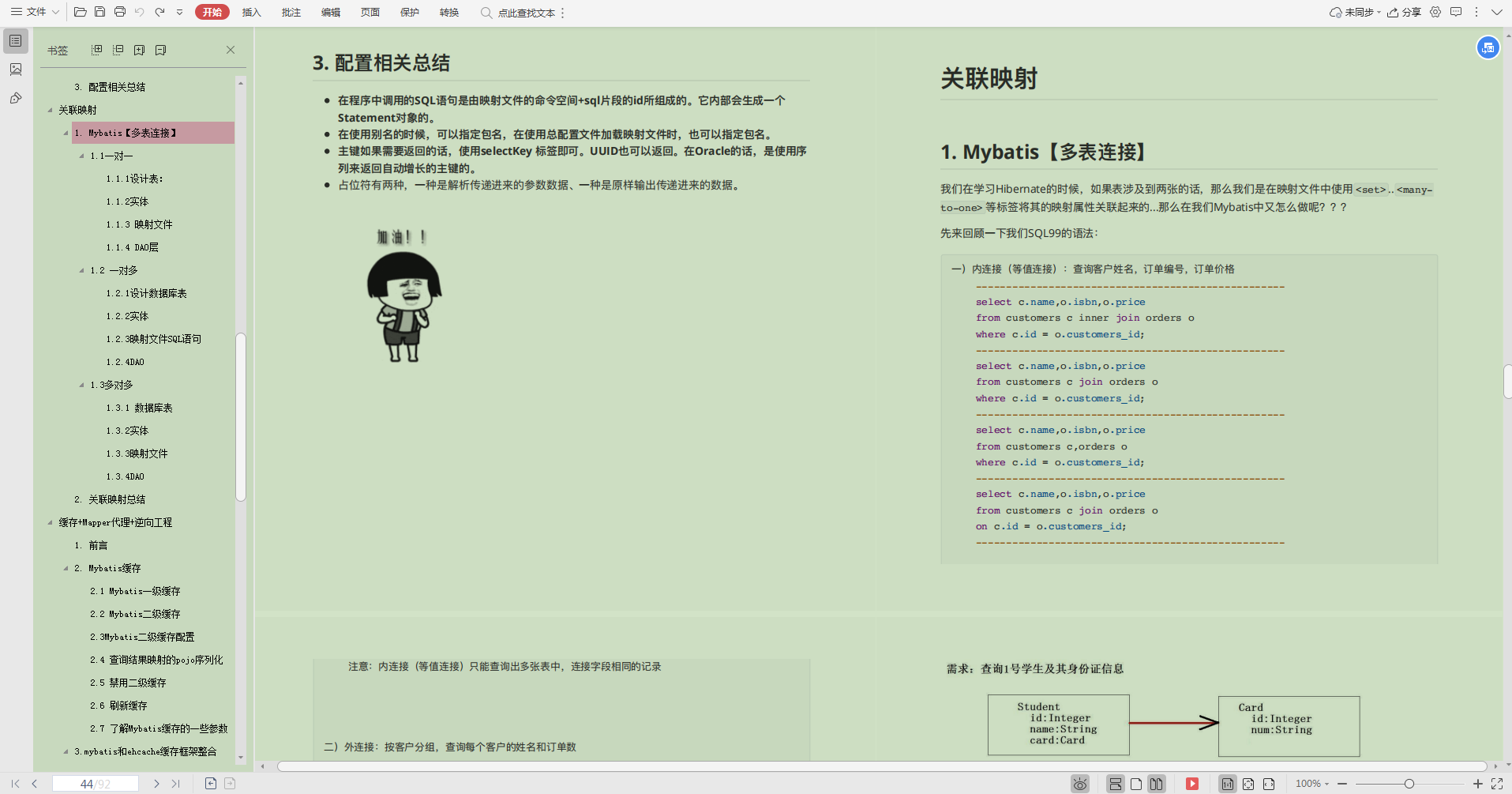Switch to single page view icon
1512x794 pixels.
point(1136,784)
